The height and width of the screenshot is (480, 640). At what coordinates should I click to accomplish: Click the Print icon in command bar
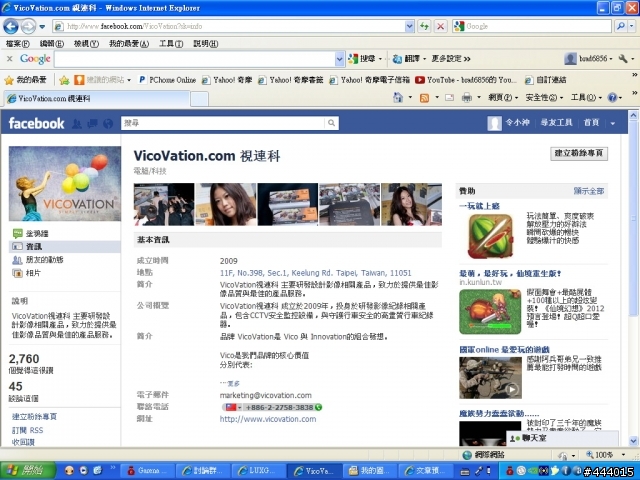click(x=467, y=98)
